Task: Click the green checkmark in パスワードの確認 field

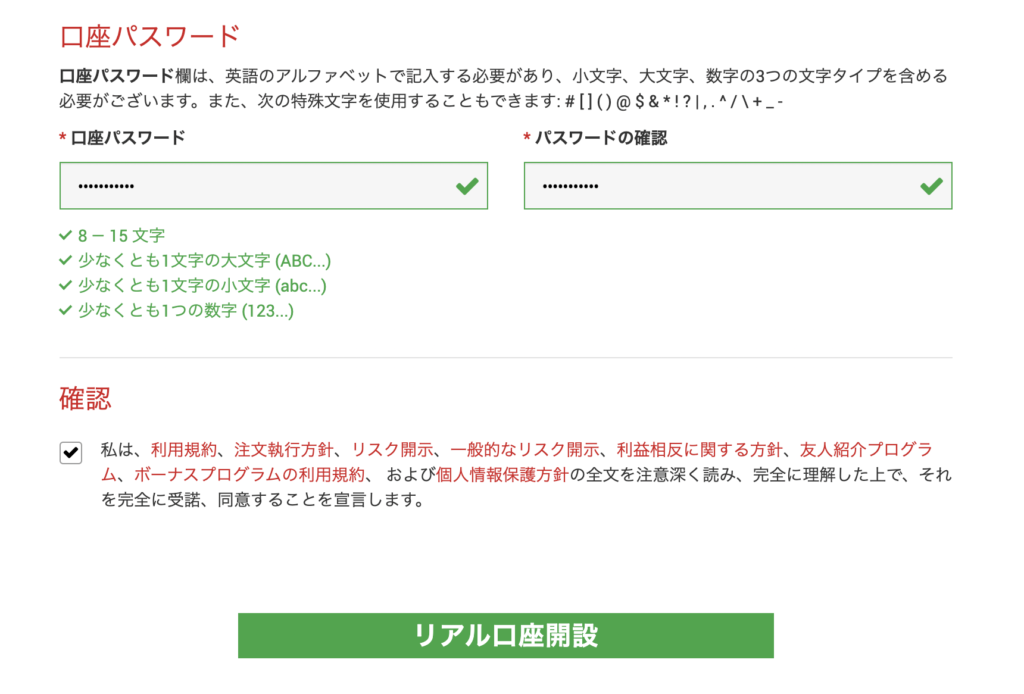Action: tap(931, 186)
